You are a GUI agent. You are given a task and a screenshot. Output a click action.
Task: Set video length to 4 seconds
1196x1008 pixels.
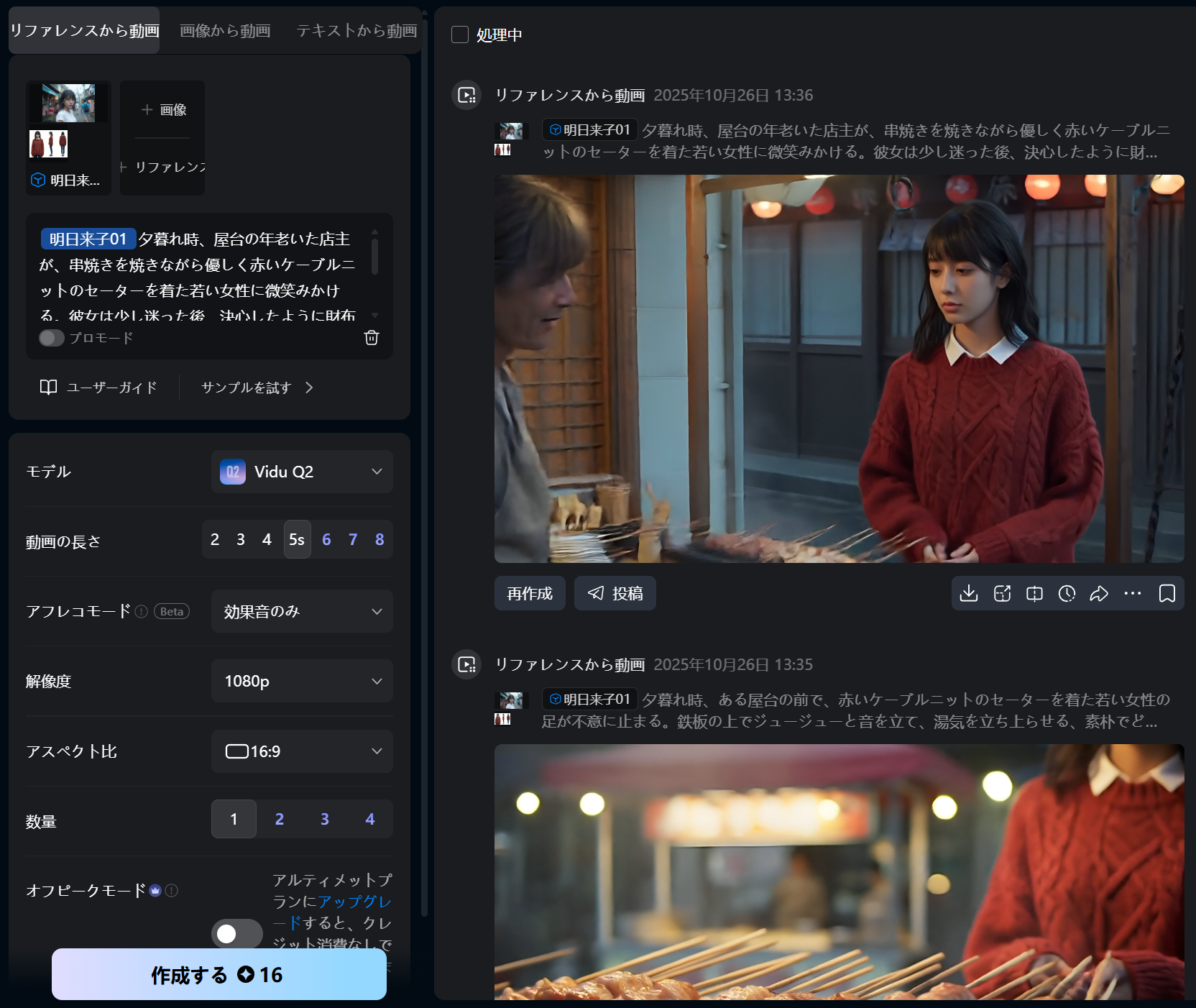[267, 539]
